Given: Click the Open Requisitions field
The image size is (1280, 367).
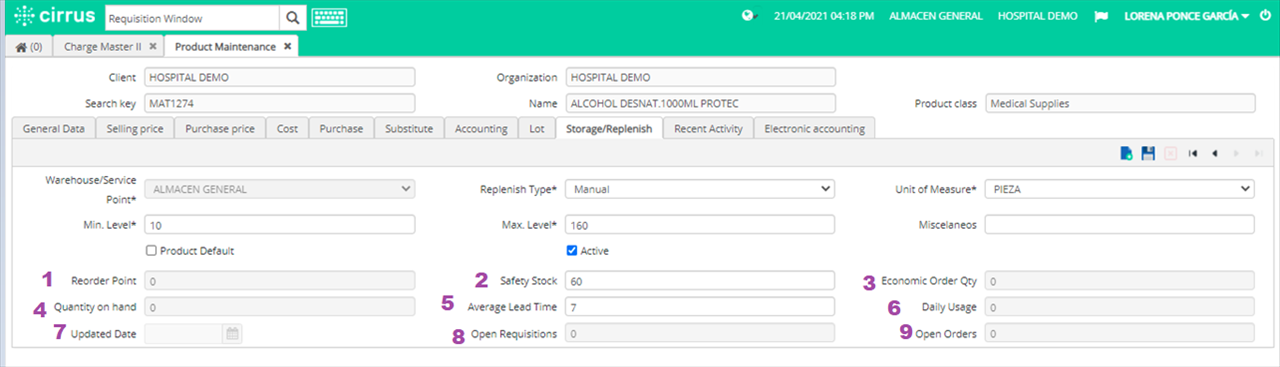Looking at the screenshot, I should coord(699,334).
